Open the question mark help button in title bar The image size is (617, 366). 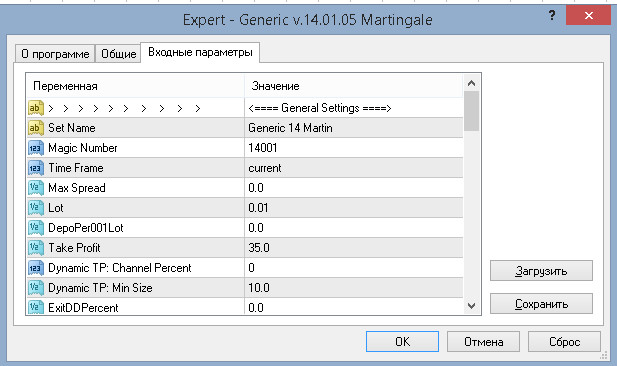click(x=552, y=15)
